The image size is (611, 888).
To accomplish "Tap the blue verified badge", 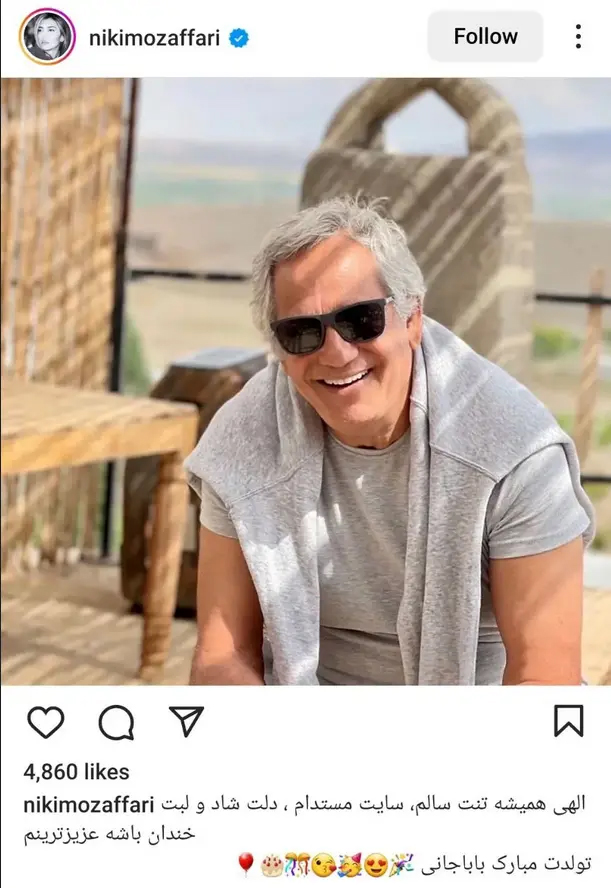I will click(x=239, y=38).
